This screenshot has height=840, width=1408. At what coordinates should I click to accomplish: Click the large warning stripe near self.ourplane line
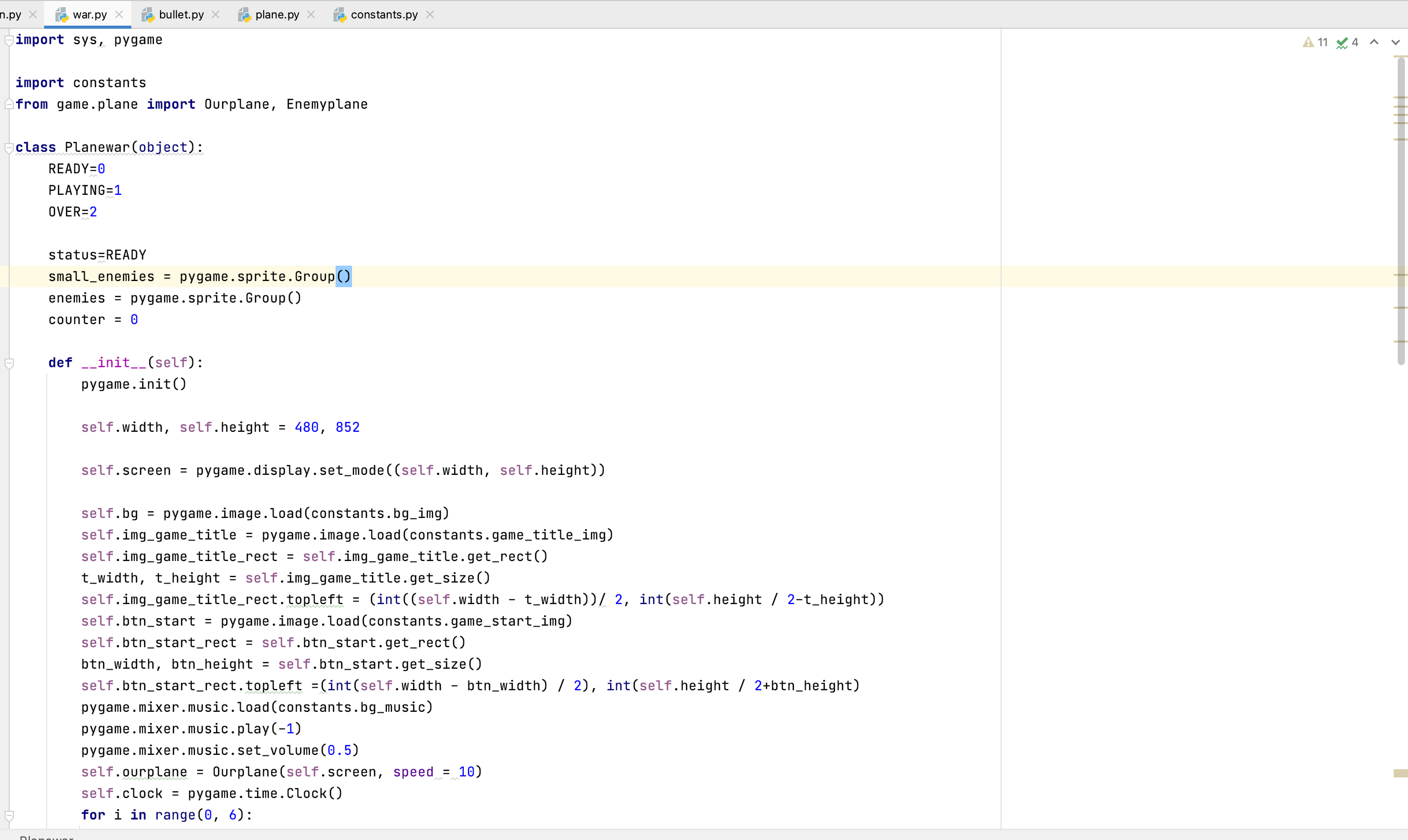pos(1401,773)
